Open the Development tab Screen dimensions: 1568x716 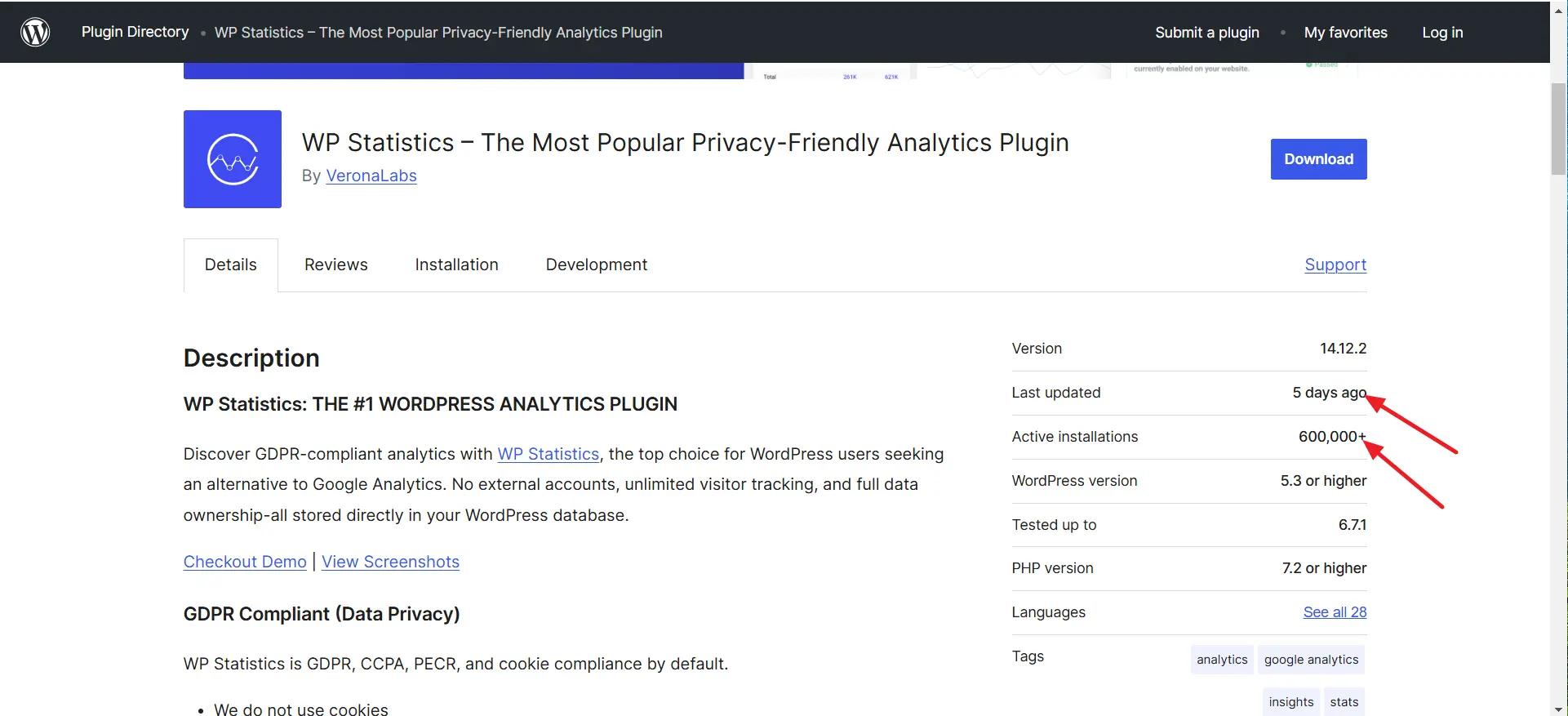pos(597,265)
